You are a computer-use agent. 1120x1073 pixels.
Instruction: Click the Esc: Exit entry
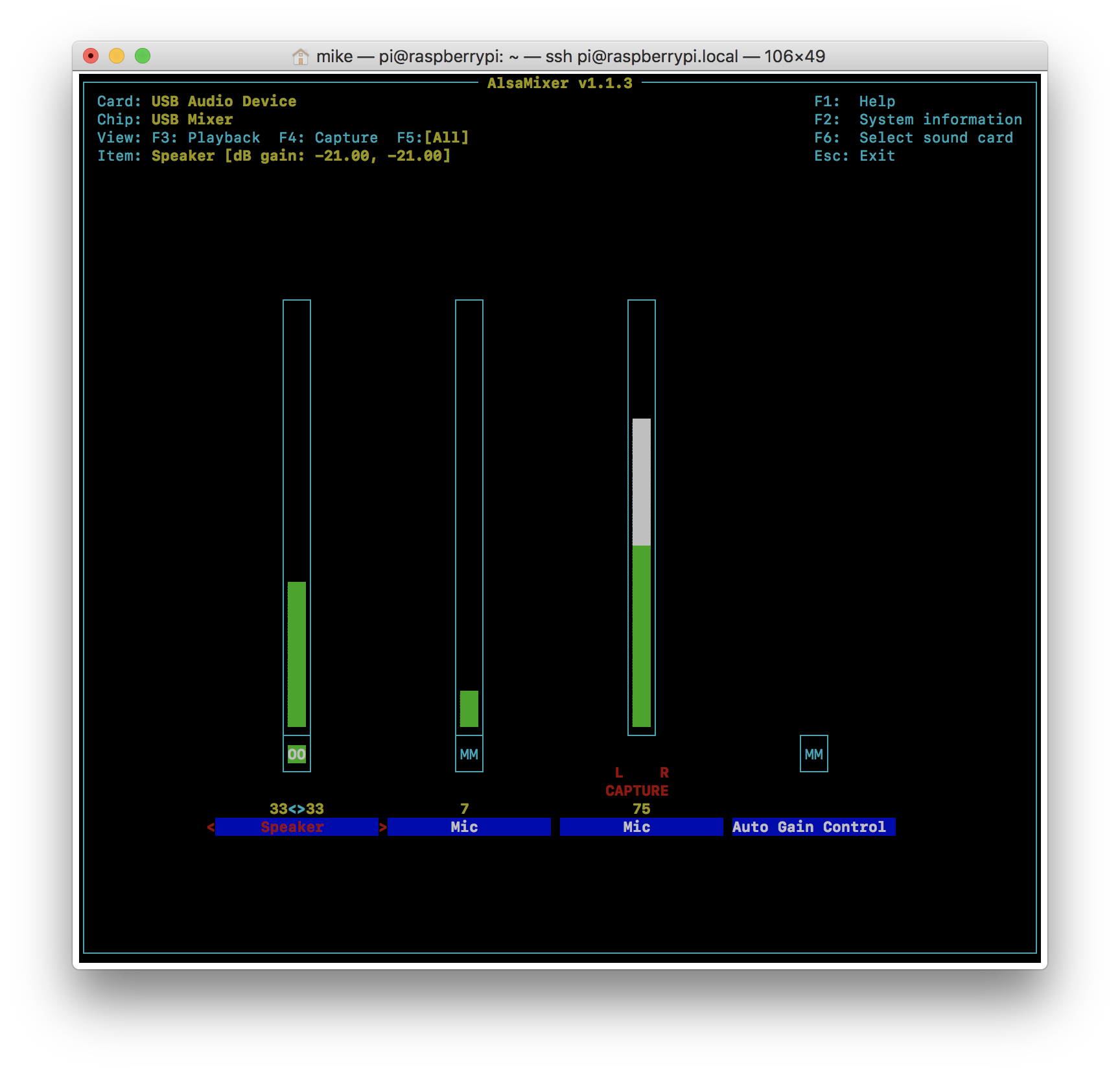pos(855,156)
